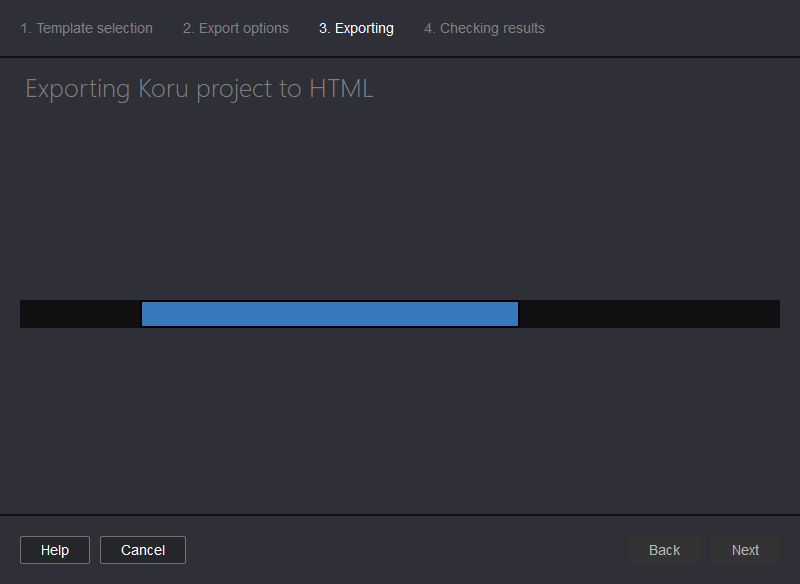Click step 4 in the wizard header
800x584 pixels.
coord(484,28)
